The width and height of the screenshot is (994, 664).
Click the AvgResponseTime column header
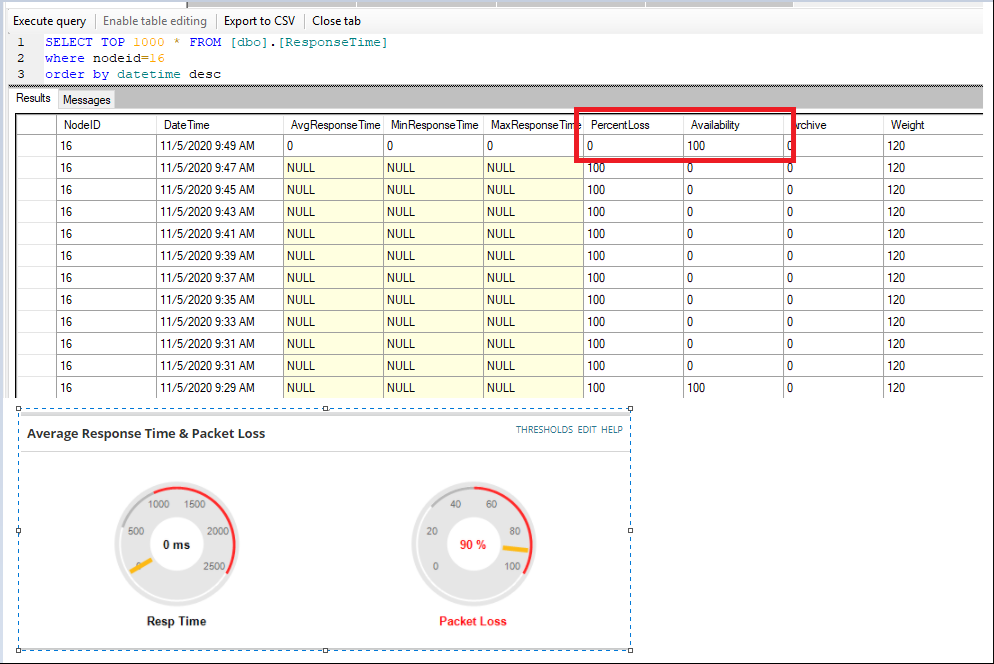pyautogui.click(x=334, y=124)
